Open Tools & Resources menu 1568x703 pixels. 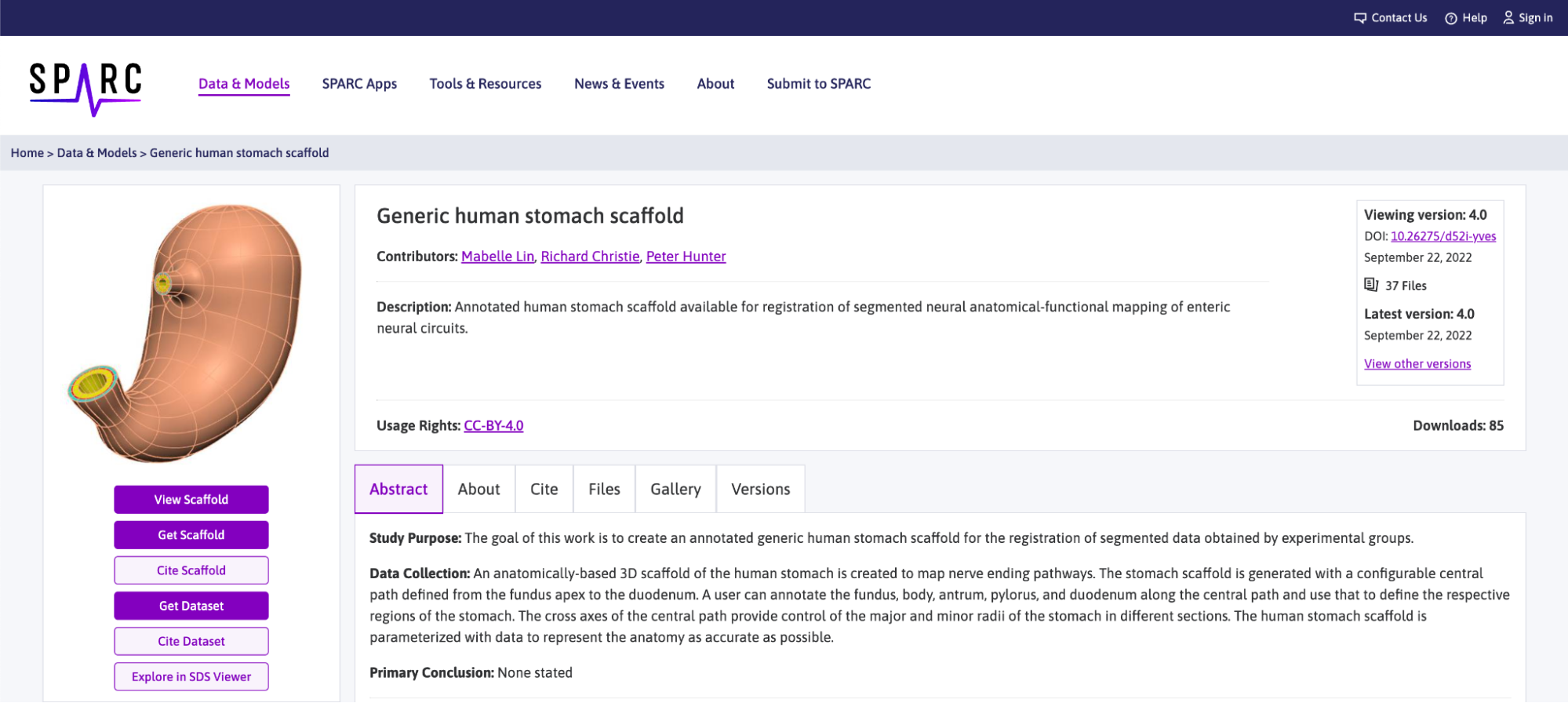pos(486,84)
